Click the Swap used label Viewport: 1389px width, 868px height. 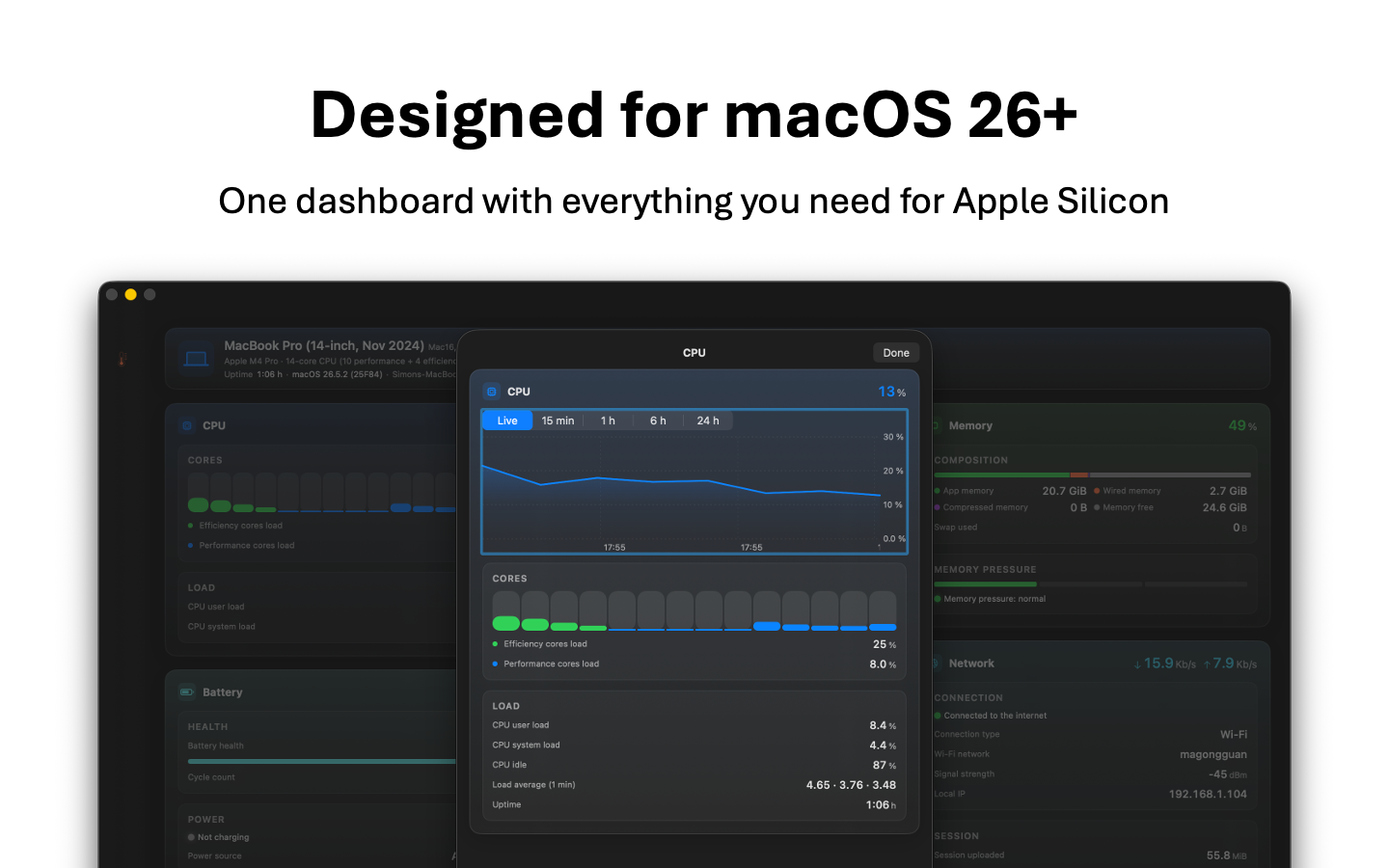pos(955,528)
